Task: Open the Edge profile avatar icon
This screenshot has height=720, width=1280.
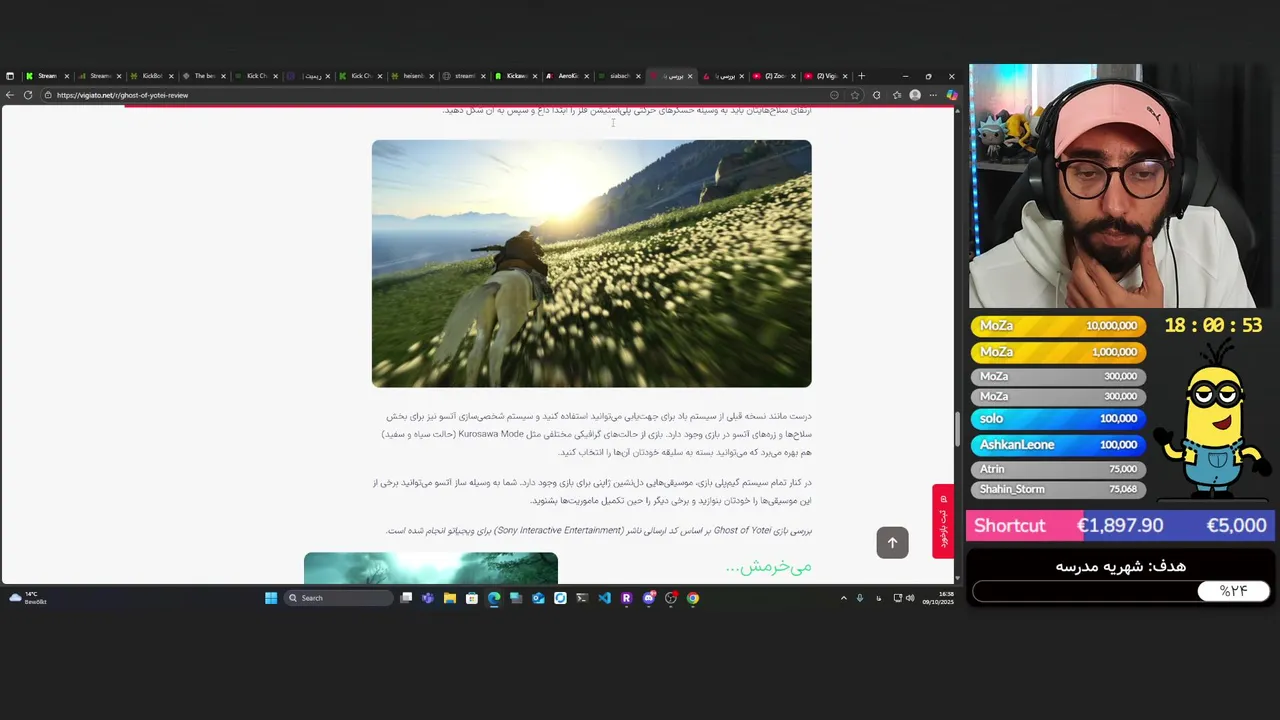Action: pos(914,95)
